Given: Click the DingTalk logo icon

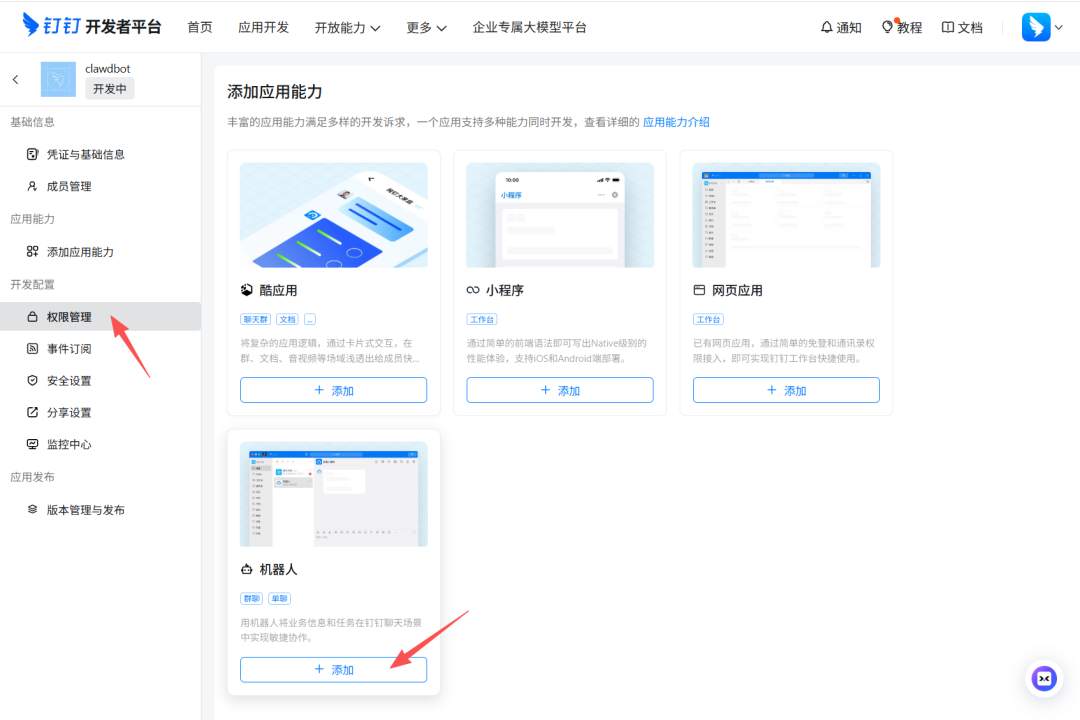Looking at the screenshot, I should point(31,24).
